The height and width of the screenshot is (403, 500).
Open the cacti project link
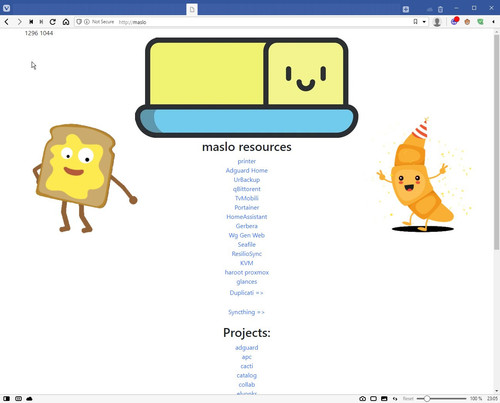[247, 366]
